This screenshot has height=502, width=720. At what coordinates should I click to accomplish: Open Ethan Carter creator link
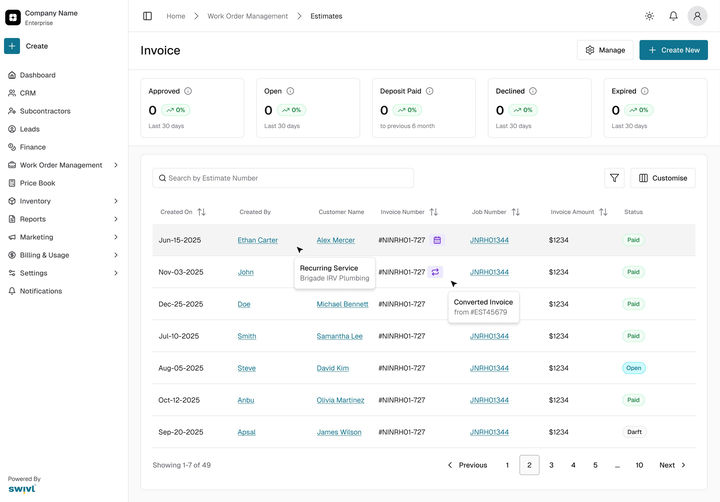pos(258,240)
